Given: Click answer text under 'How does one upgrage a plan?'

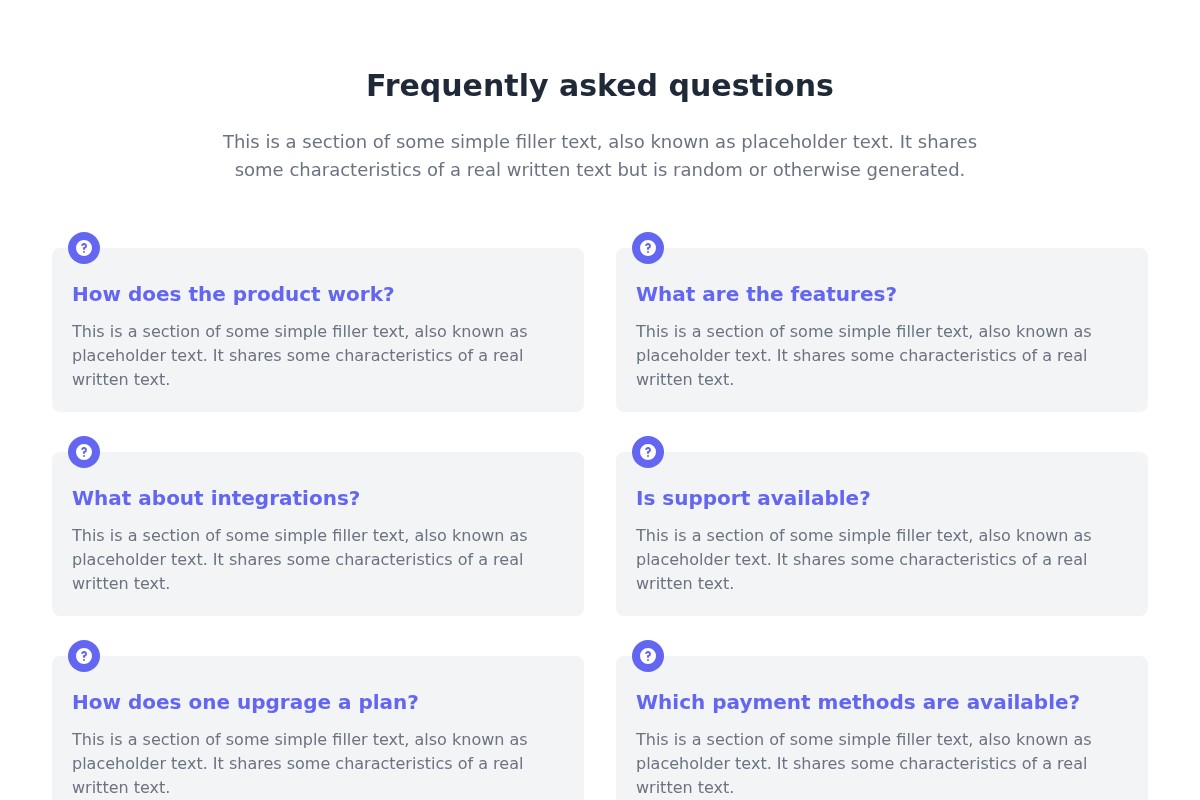Looking at the screenshot, I should [299, 764].
